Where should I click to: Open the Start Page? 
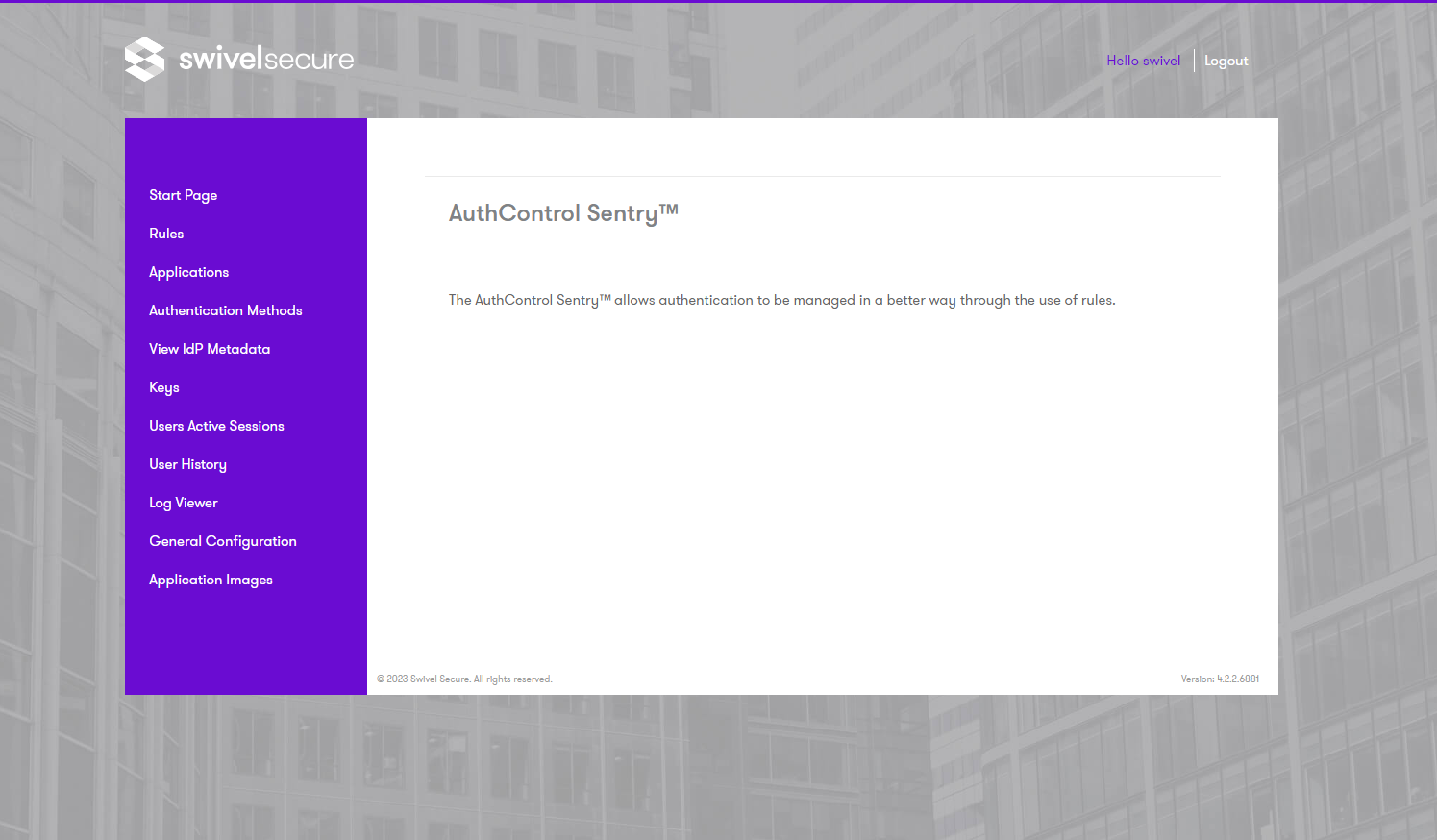click(x=183, y=195)
